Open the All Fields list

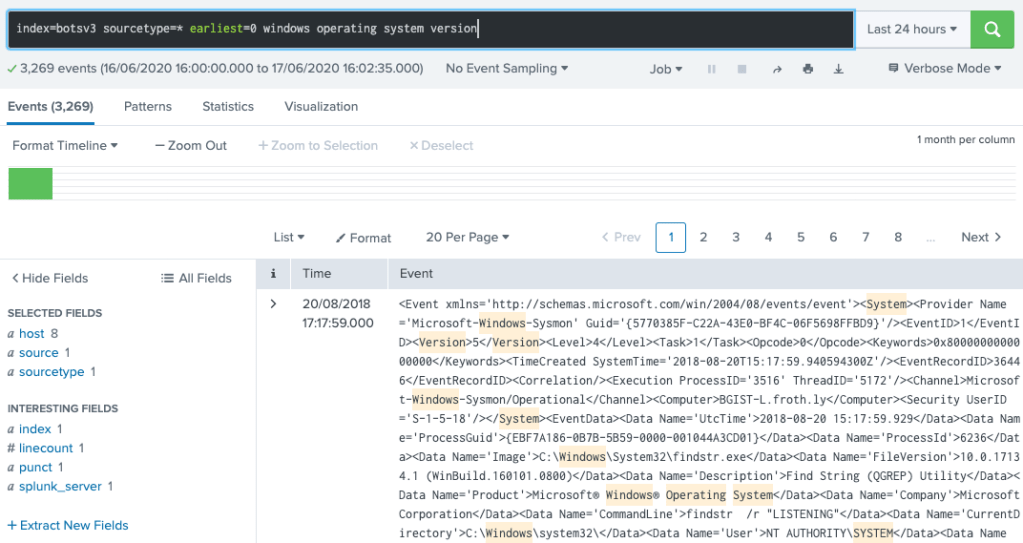197,278
